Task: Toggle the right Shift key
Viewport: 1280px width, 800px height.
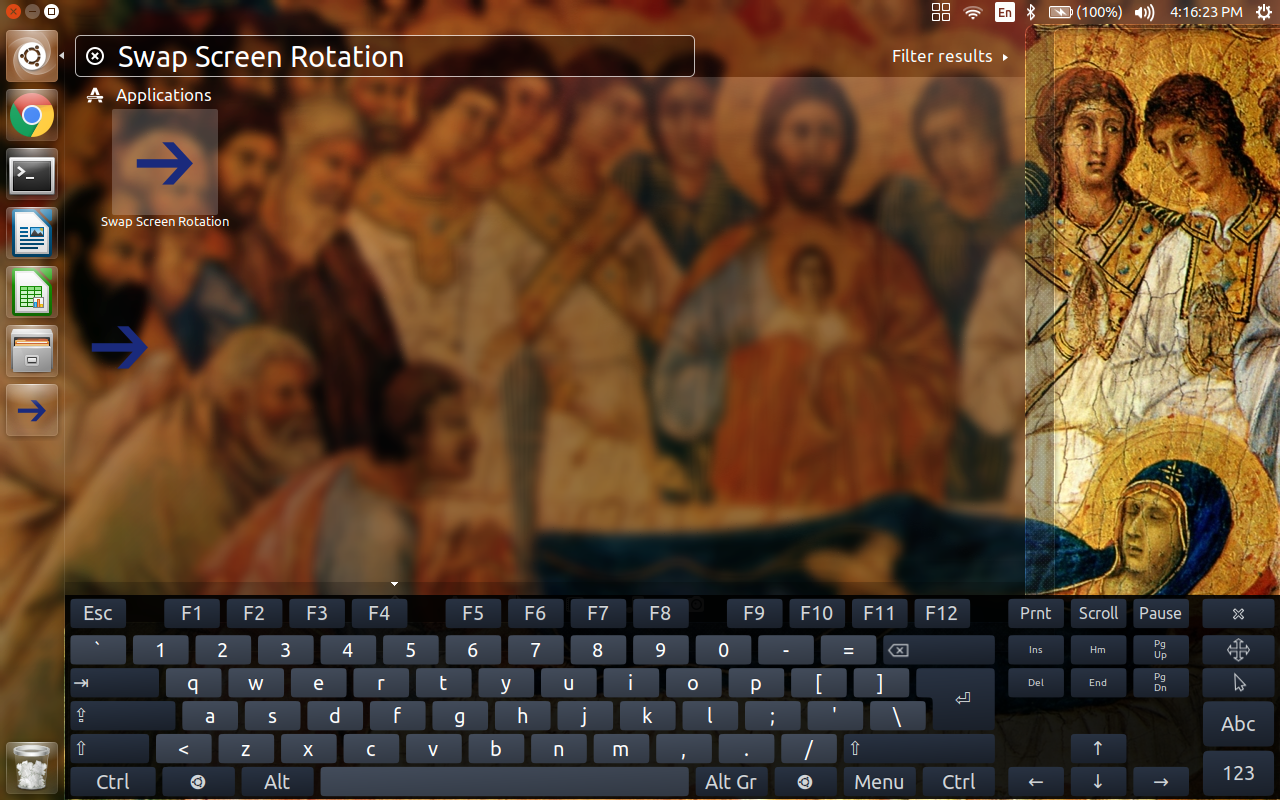Action: click(x=919, y=748)
